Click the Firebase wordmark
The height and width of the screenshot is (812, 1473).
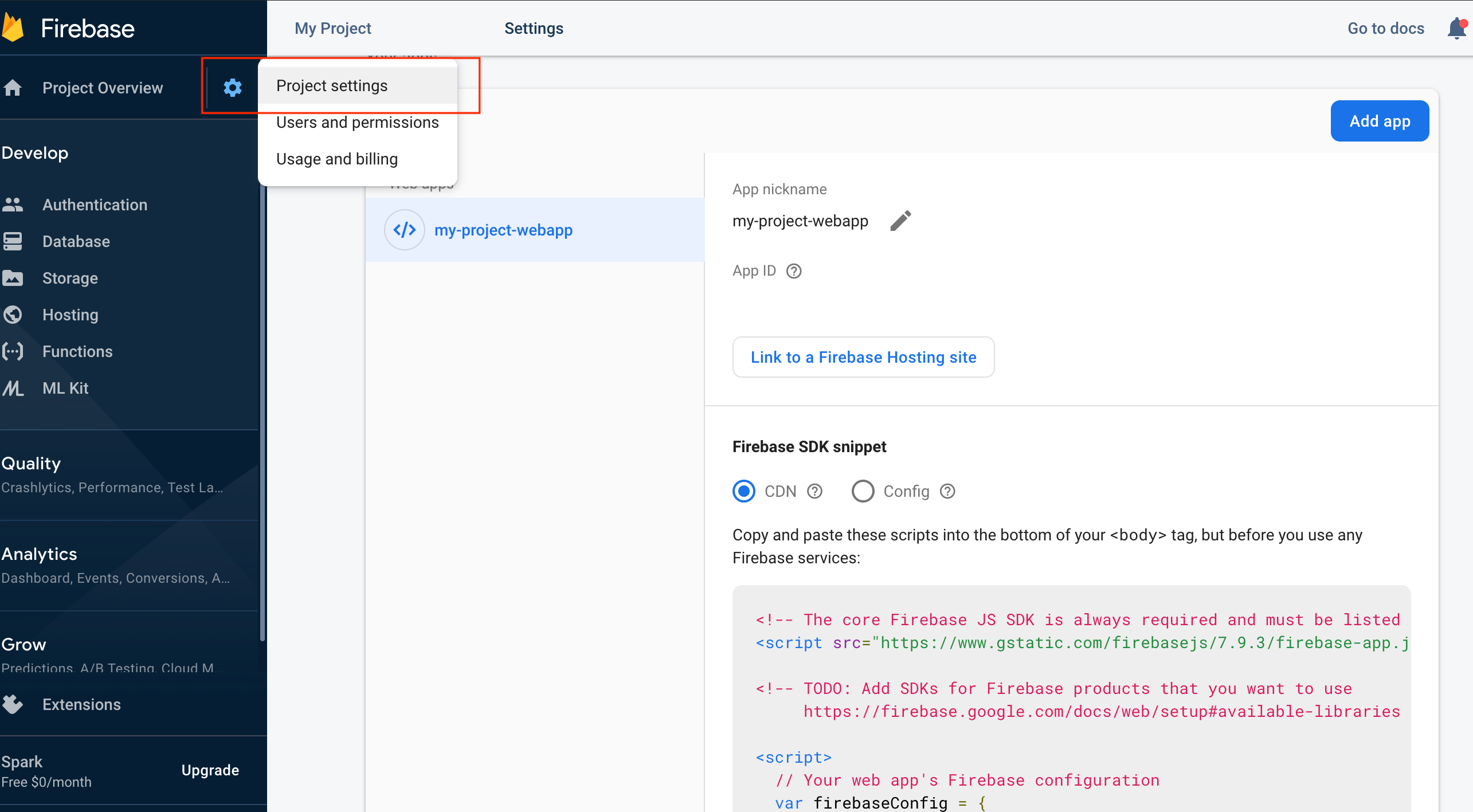[88, 28]
